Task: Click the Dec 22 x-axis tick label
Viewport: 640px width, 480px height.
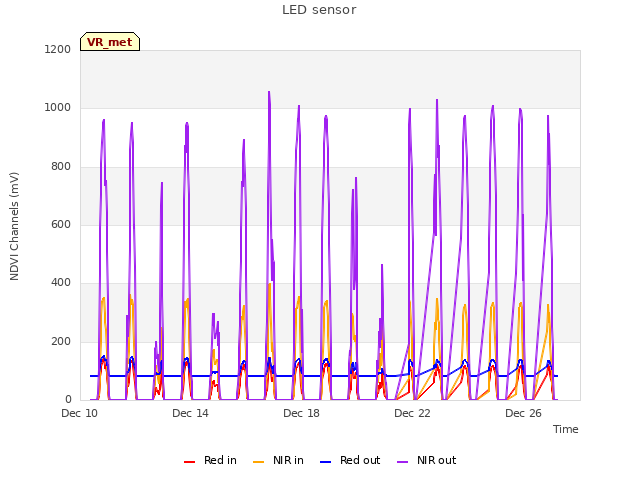Action: (x=412, y=413)
